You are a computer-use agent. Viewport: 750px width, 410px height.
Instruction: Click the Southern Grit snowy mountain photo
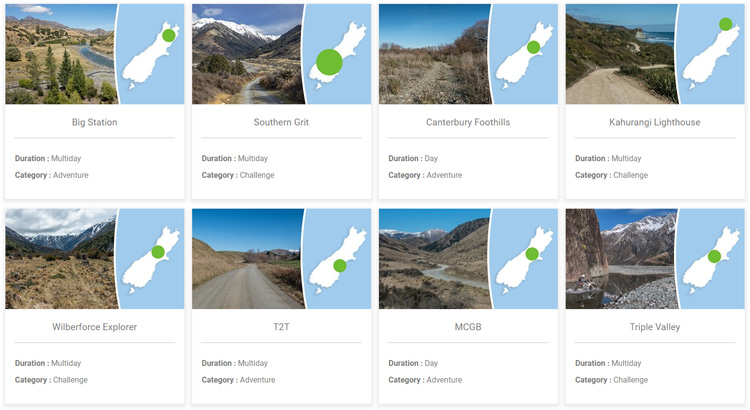click(x=245, y=55)
